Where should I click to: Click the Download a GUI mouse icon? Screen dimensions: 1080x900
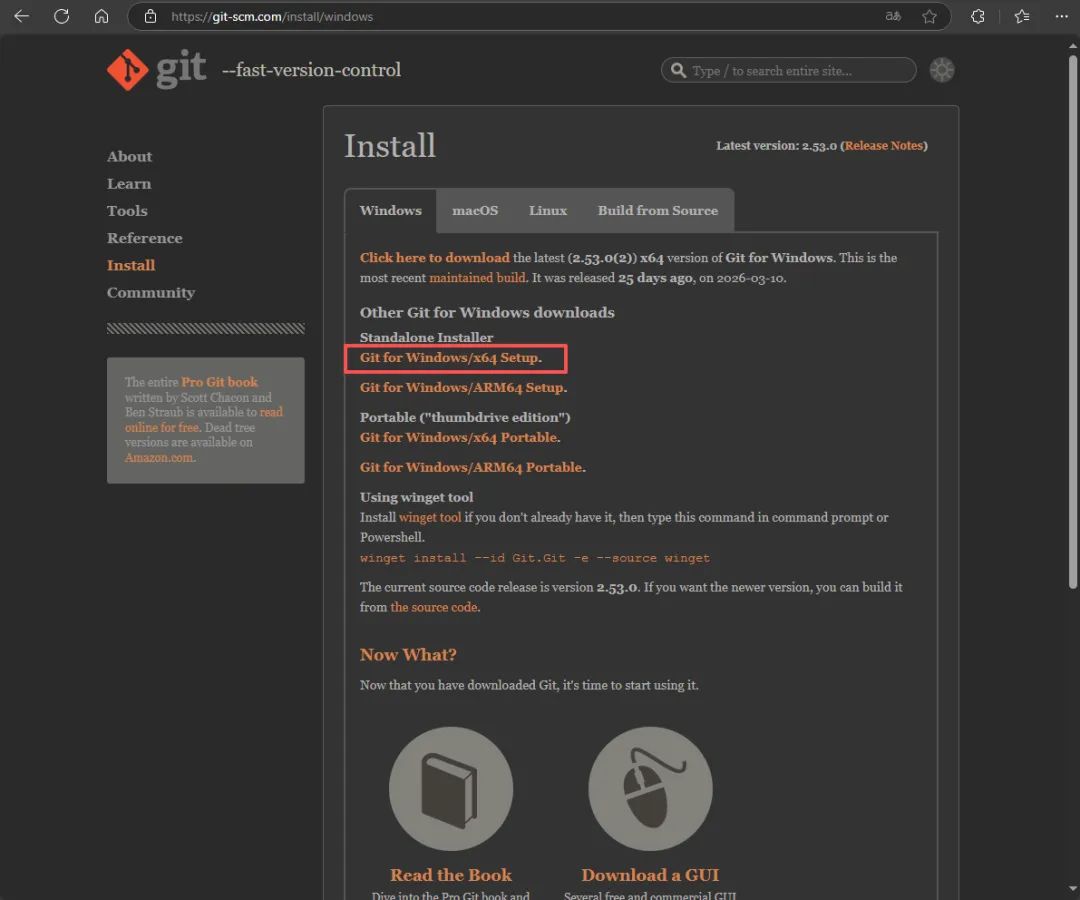650,788
